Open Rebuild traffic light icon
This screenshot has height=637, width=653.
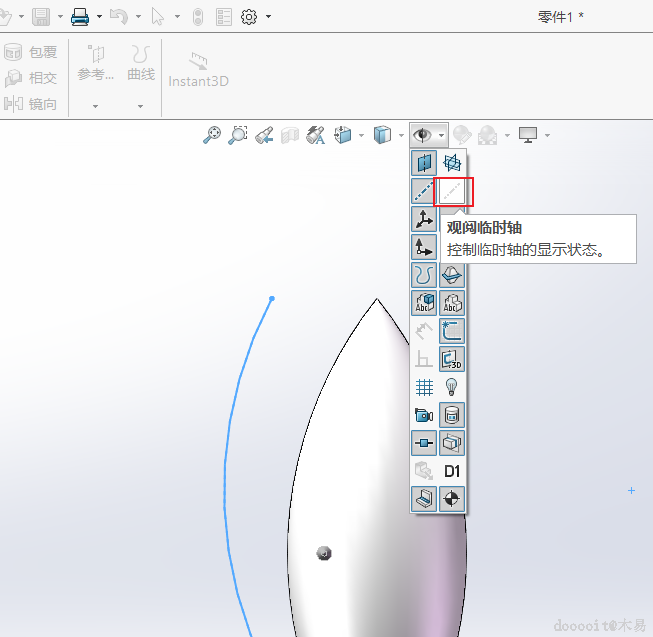pos(198,17)
